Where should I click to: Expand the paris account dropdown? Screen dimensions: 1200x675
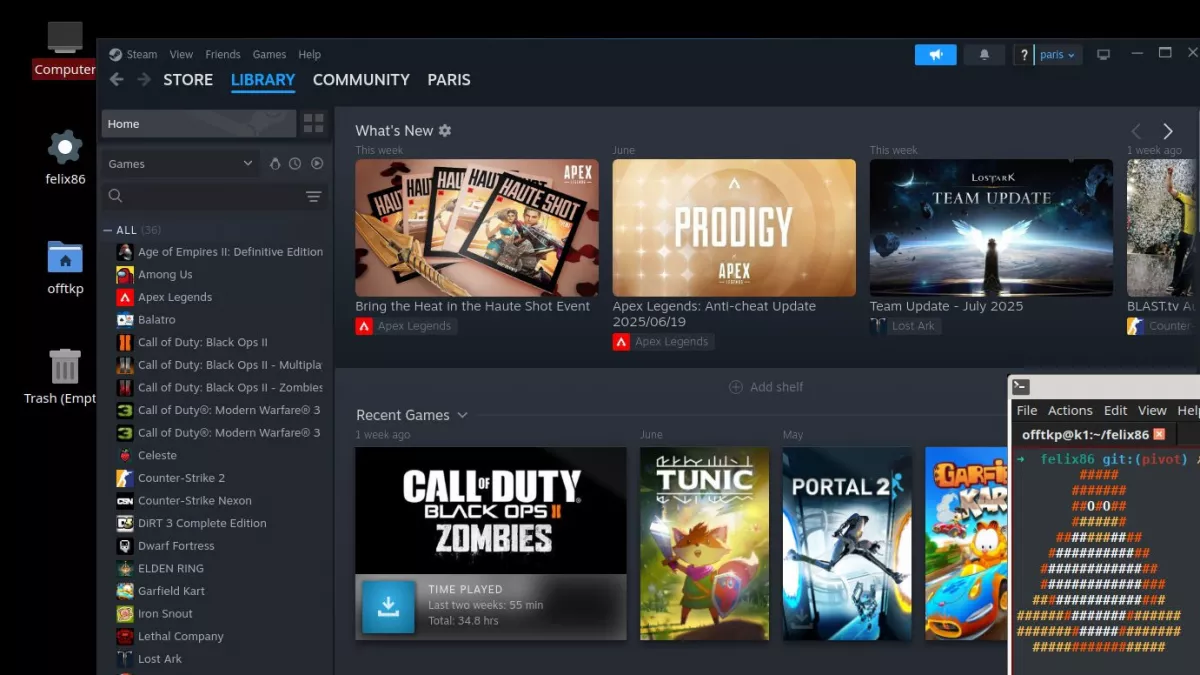[x=1057, y=55]
